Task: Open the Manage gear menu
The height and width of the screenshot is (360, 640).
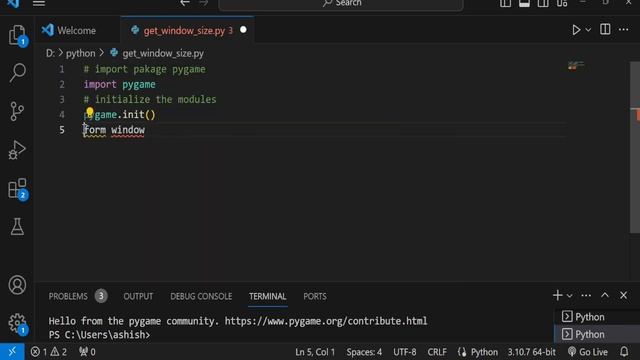Action: click(17, 323)
